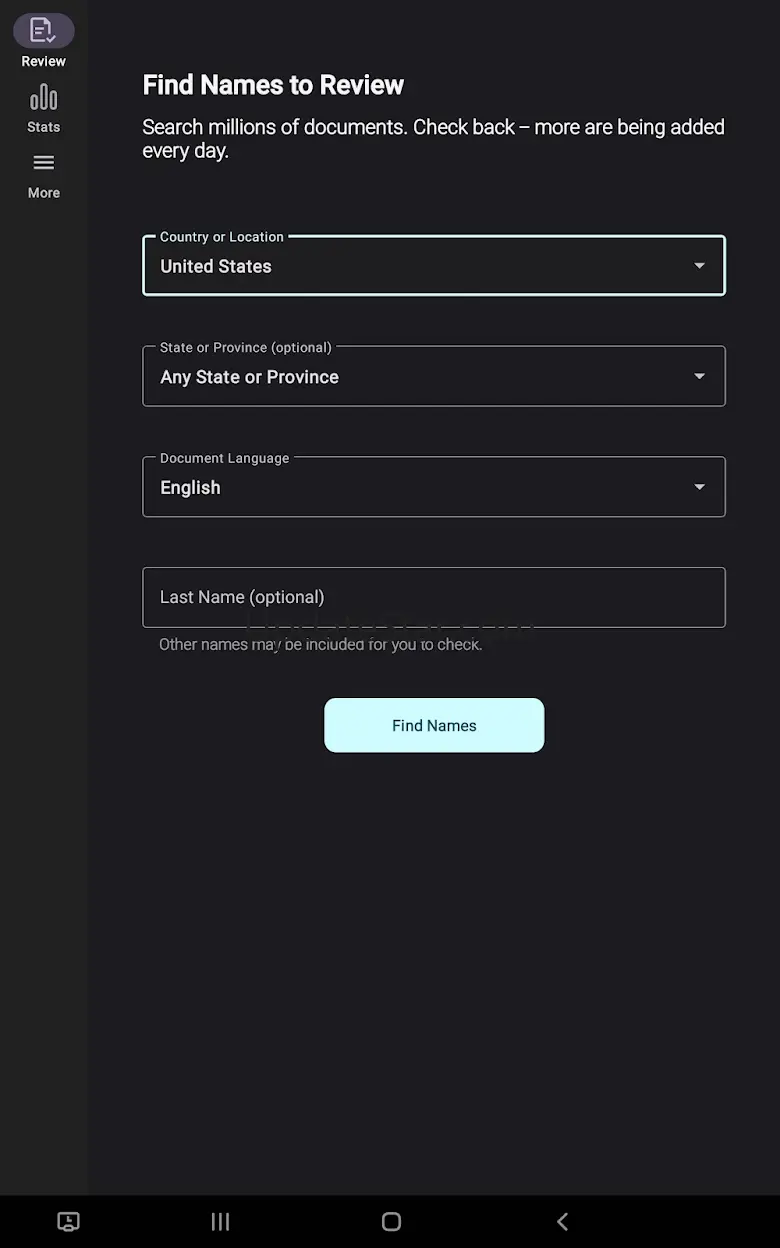The image size is (780, 1248).
Task: Tap the bottom-left screen assistant icon
Action: pyautogui.click(x=68, y=1221)
